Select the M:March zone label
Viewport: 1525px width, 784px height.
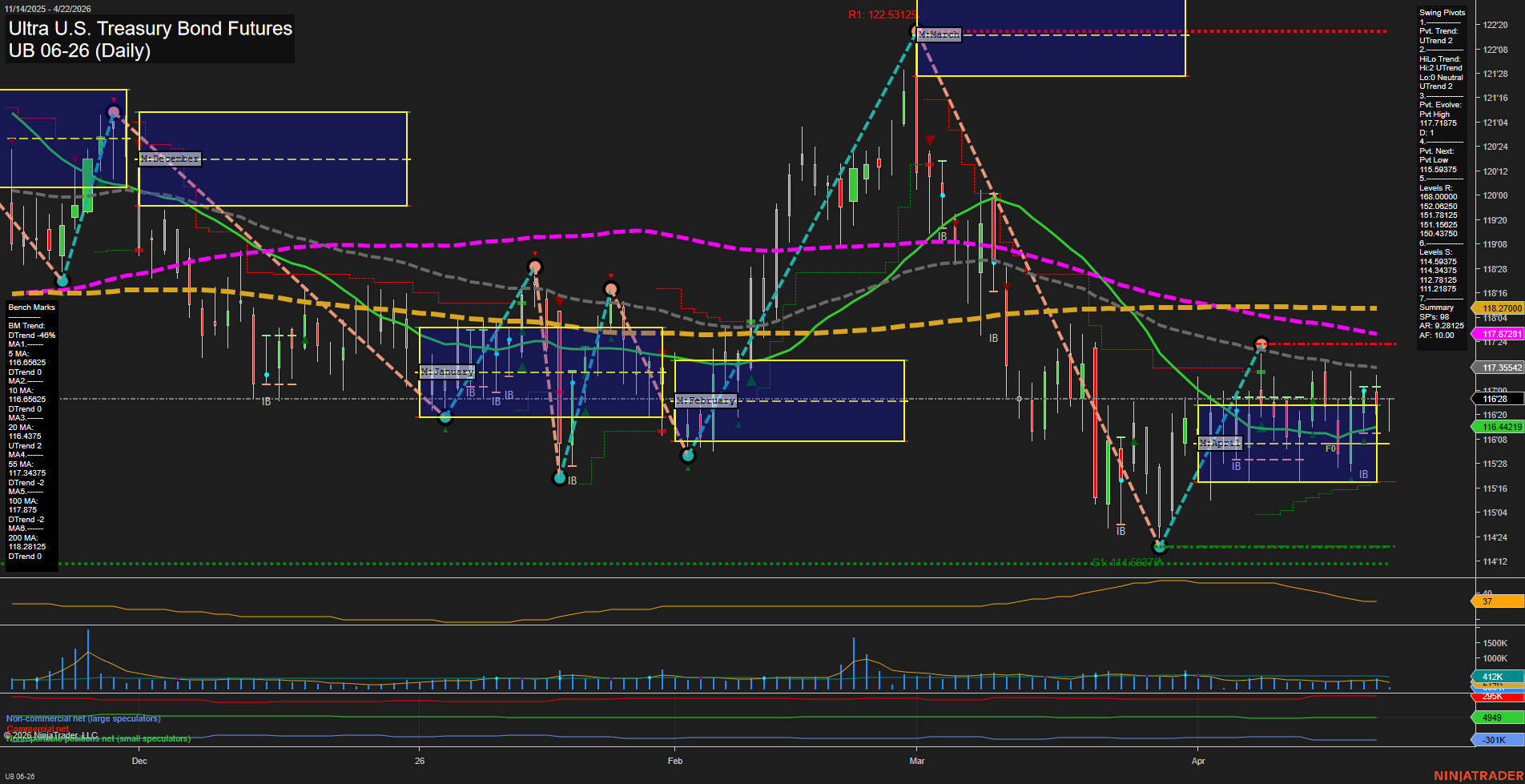point(937,34)
